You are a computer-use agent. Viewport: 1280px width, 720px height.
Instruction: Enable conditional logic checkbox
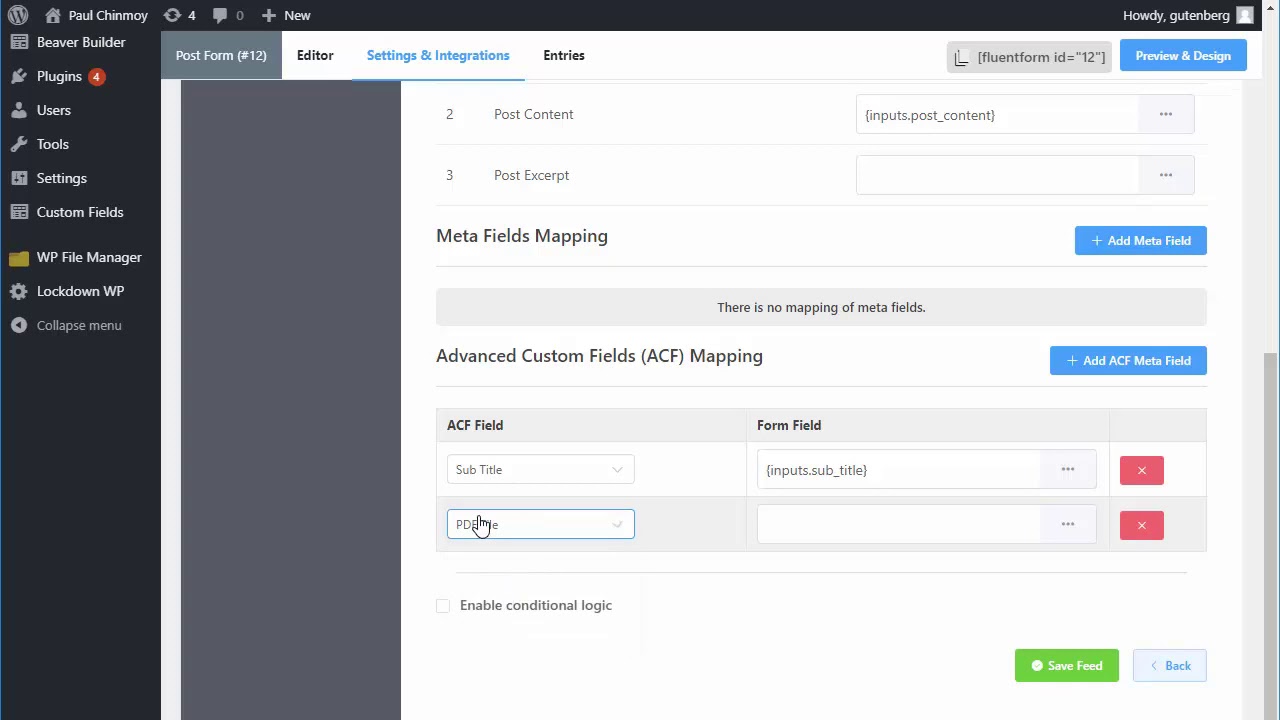443,606
